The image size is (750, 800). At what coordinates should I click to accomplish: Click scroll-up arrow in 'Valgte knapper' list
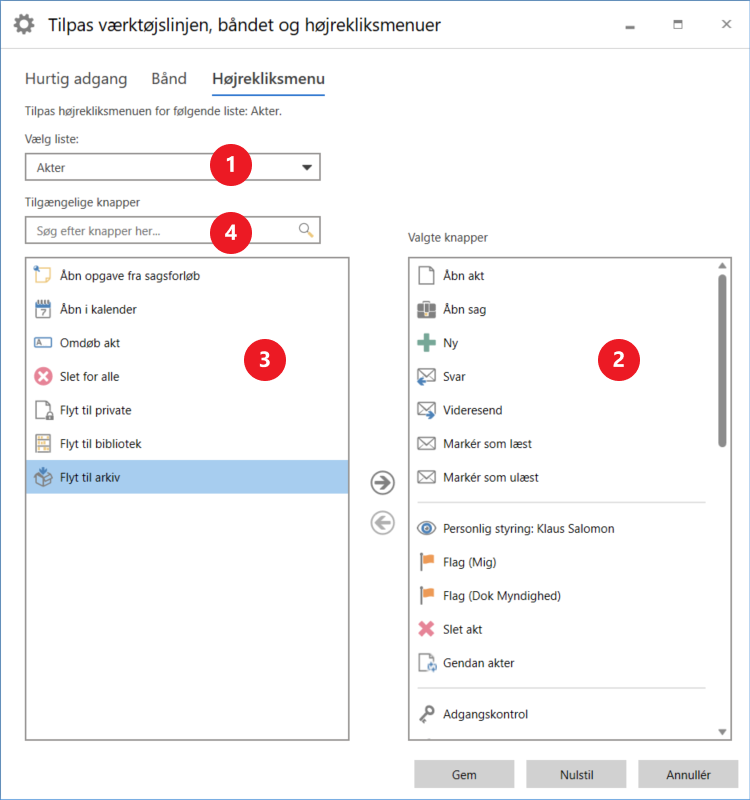click(722, 265)
